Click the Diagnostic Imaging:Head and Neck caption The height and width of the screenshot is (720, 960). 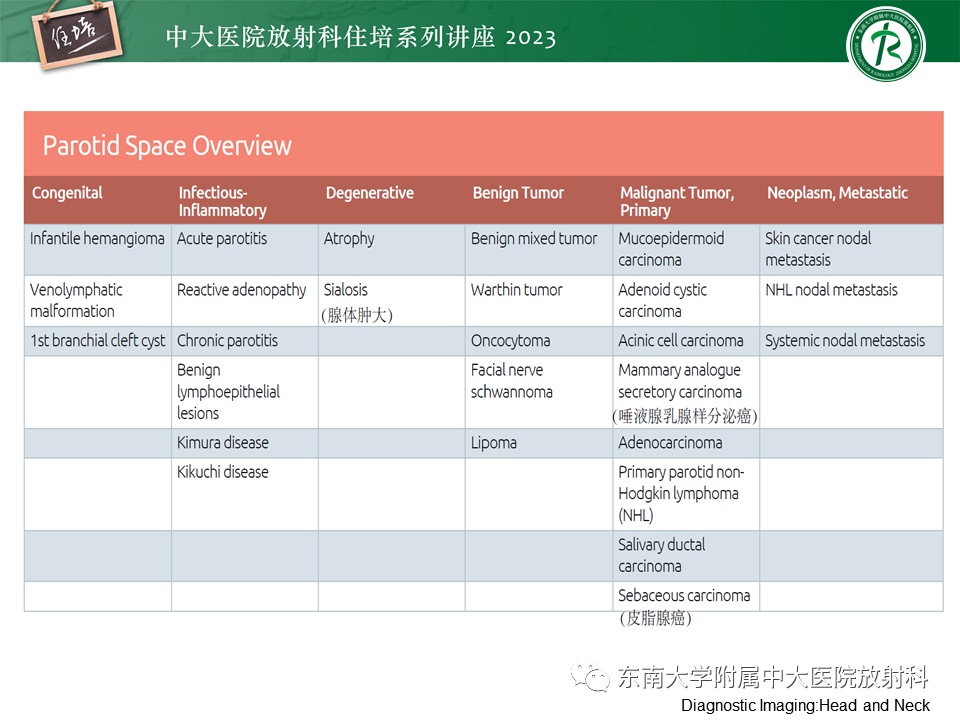coord(805,705)
